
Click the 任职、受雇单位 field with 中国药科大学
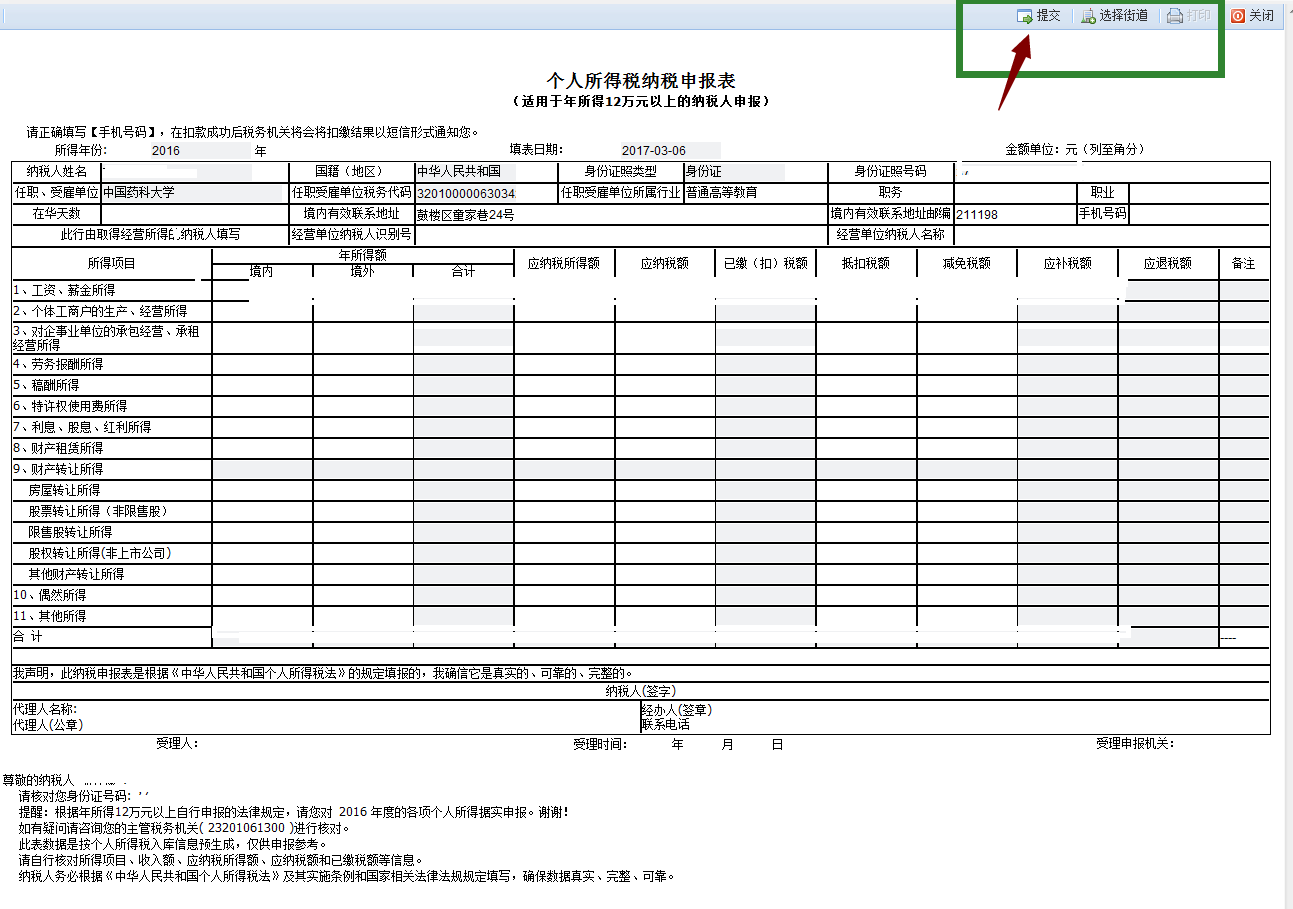193,193
